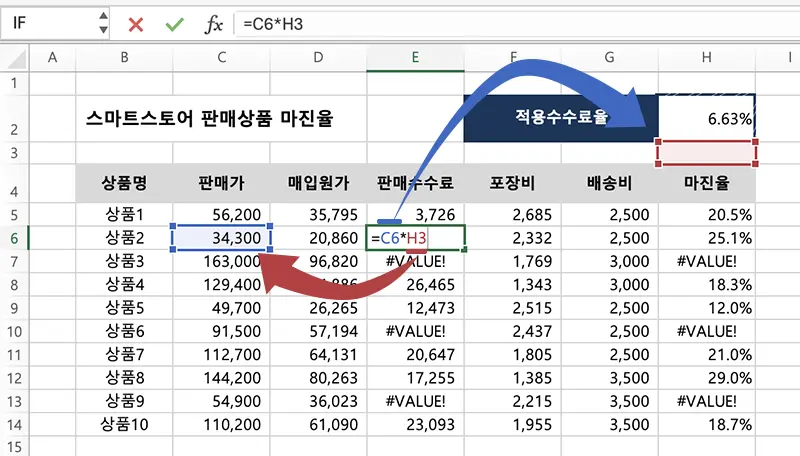Select row 1 header

[x=14, y=83]
